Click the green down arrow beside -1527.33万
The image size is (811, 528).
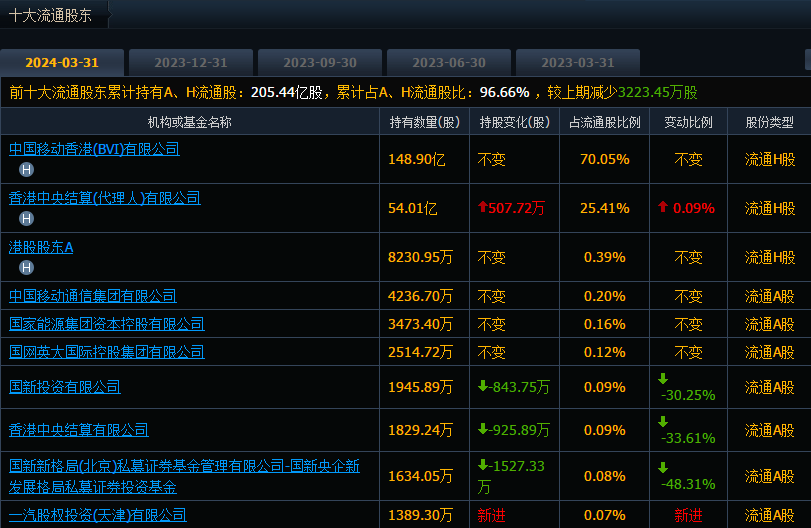click(x=483, y=465)
